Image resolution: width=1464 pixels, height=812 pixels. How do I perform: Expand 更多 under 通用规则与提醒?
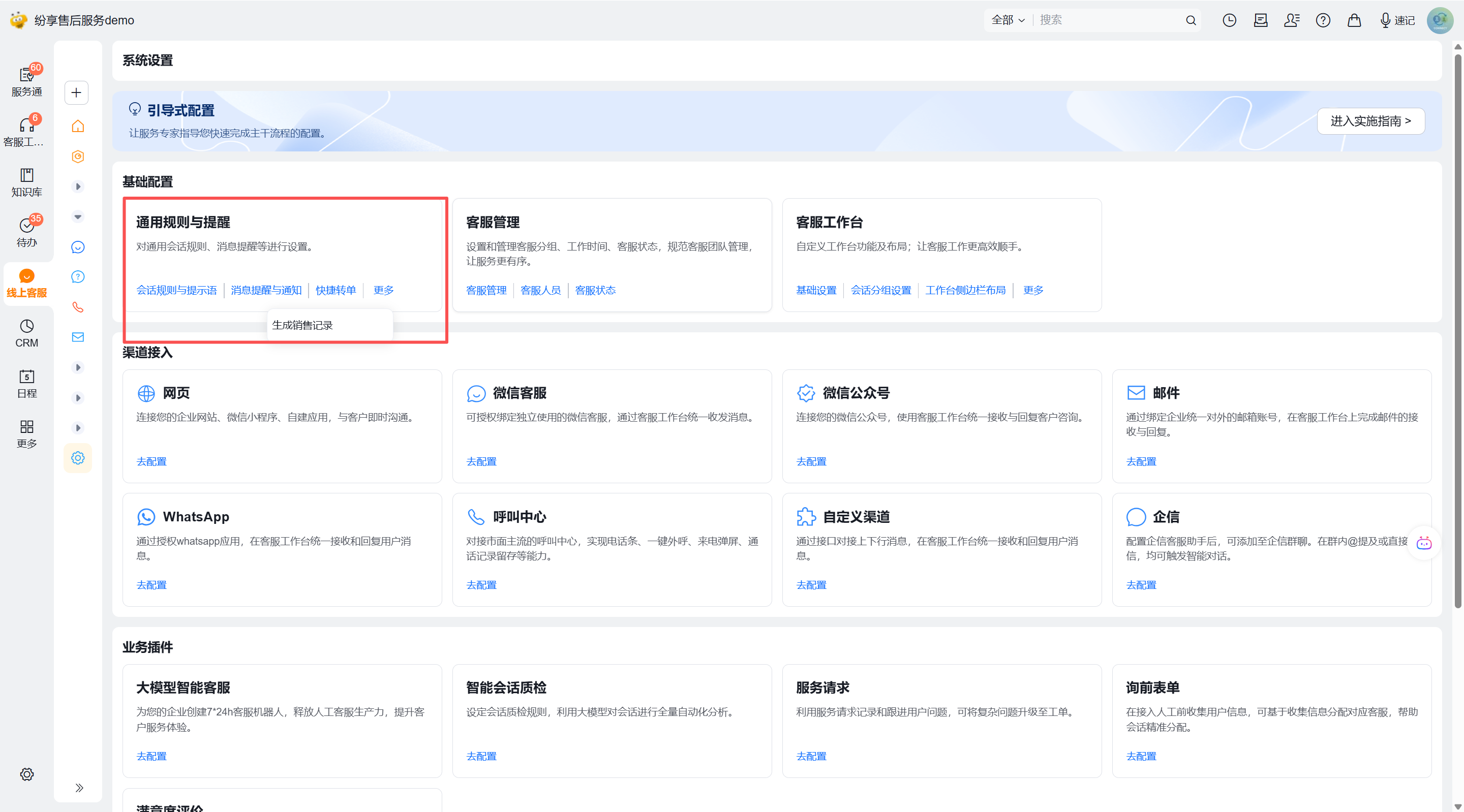click(x=383, y=290)
